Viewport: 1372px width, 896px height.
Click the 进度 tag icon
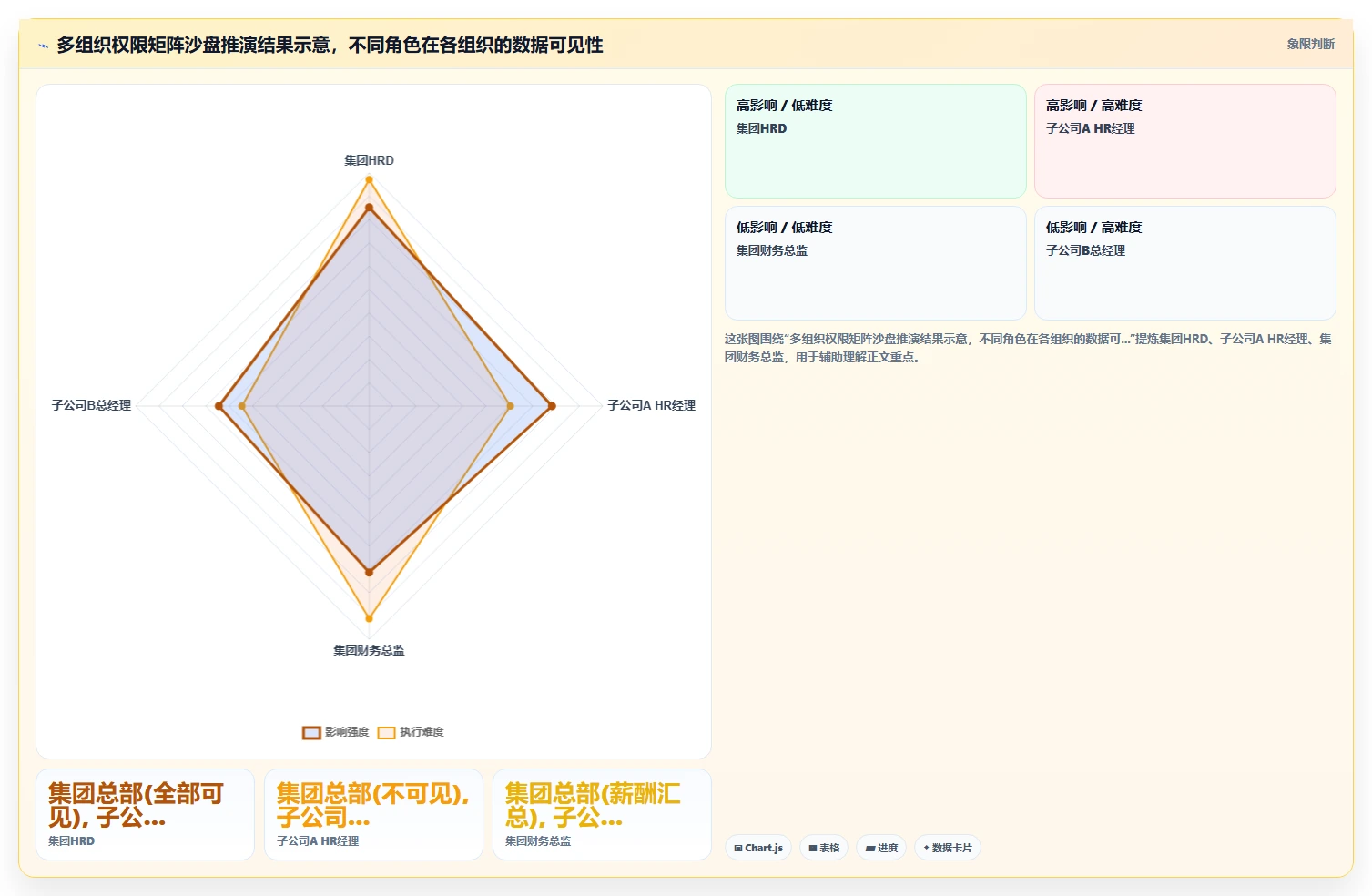point(870,848)
